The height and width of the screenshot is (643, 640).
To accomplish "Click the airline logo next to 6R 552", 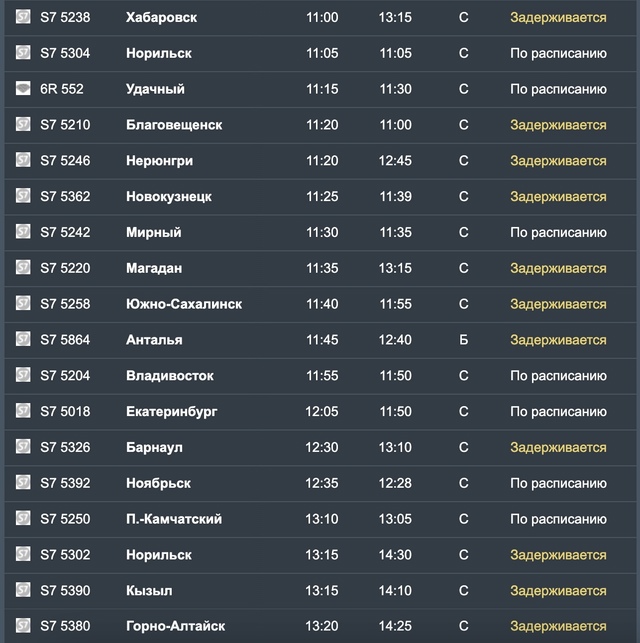I will coord(23,88).
